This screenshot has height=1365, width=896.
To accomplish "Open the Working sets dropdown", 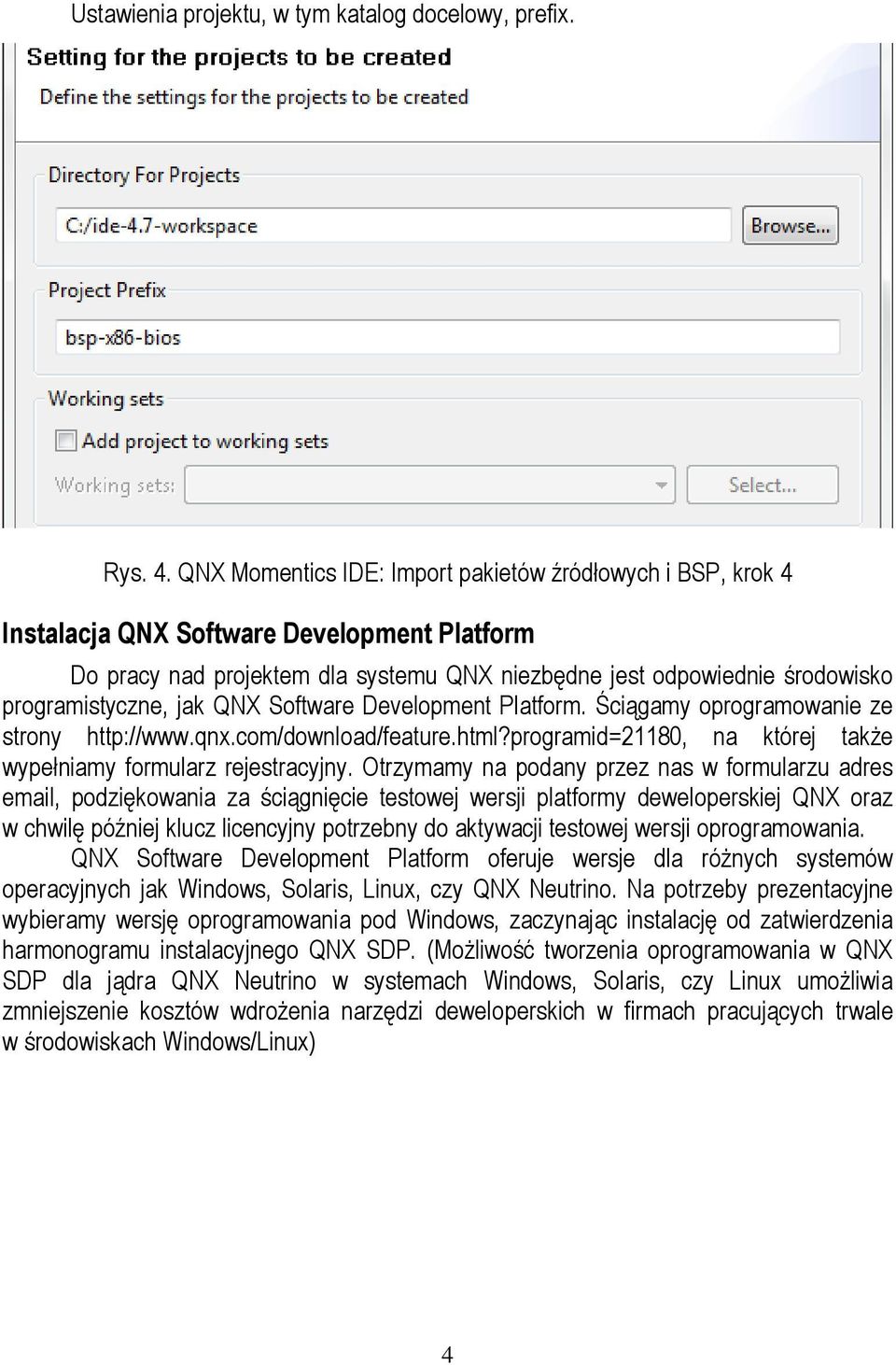I will click(x=429, y=485).
